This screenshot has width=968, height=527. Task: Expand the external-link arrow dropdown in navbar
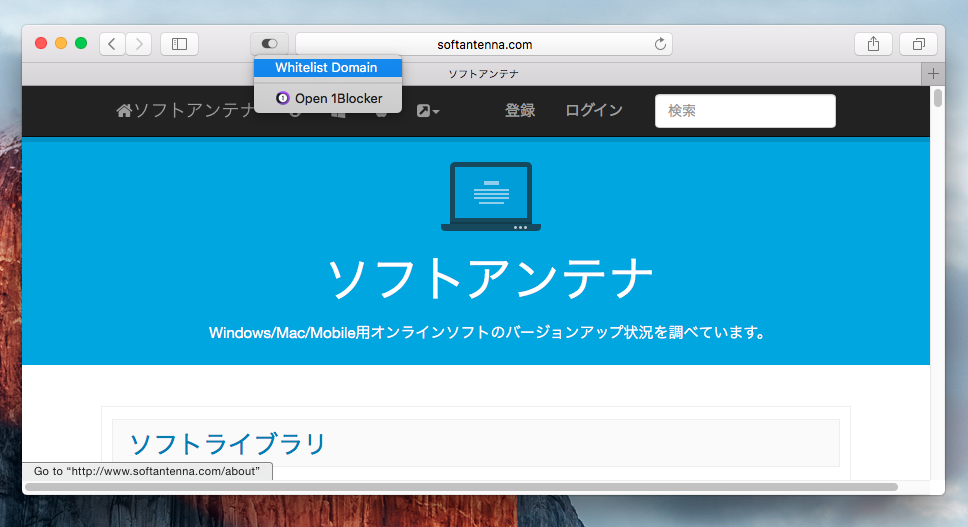428,111
